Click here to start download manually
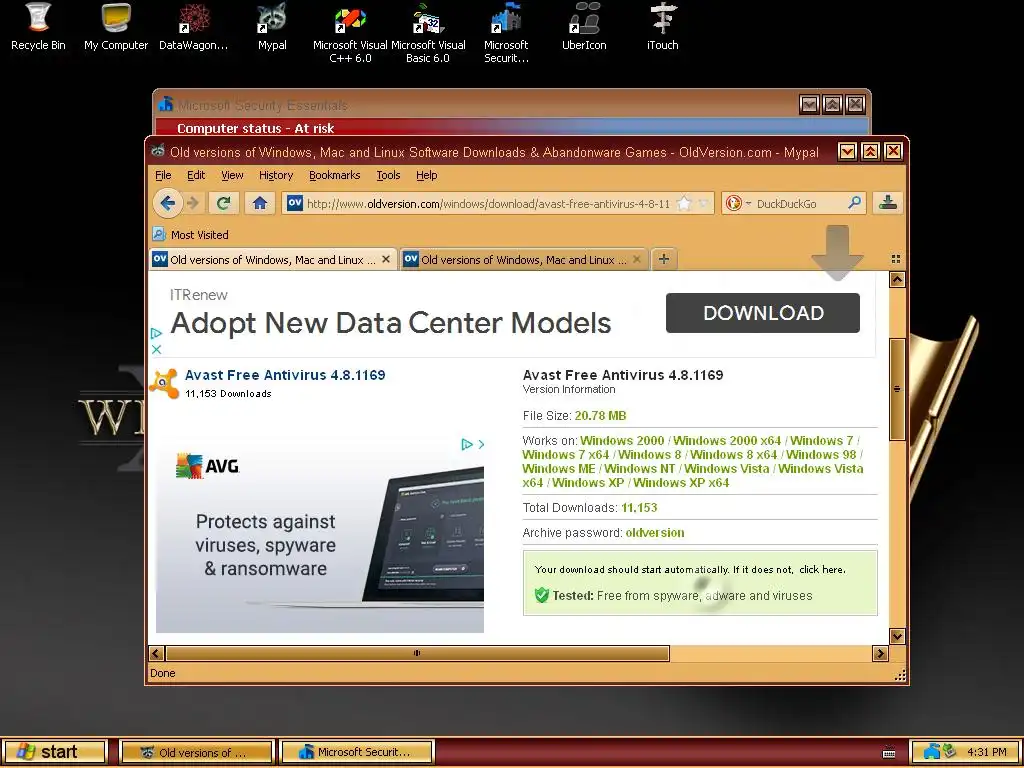This screenshot has width=1024, height=768. 822,569
